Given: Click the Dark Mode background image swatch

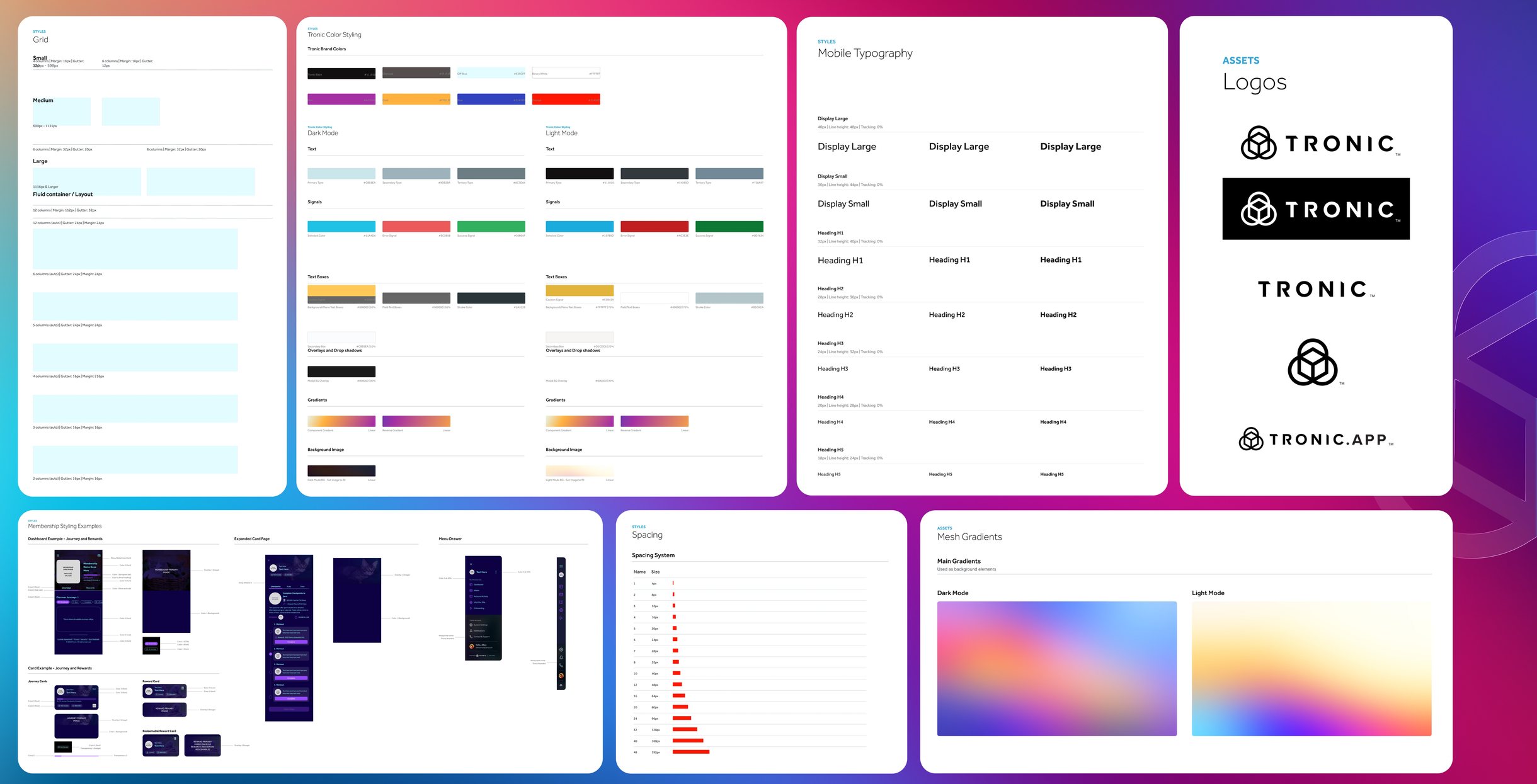Looking at the screenshot, I should tap(341, 470).
